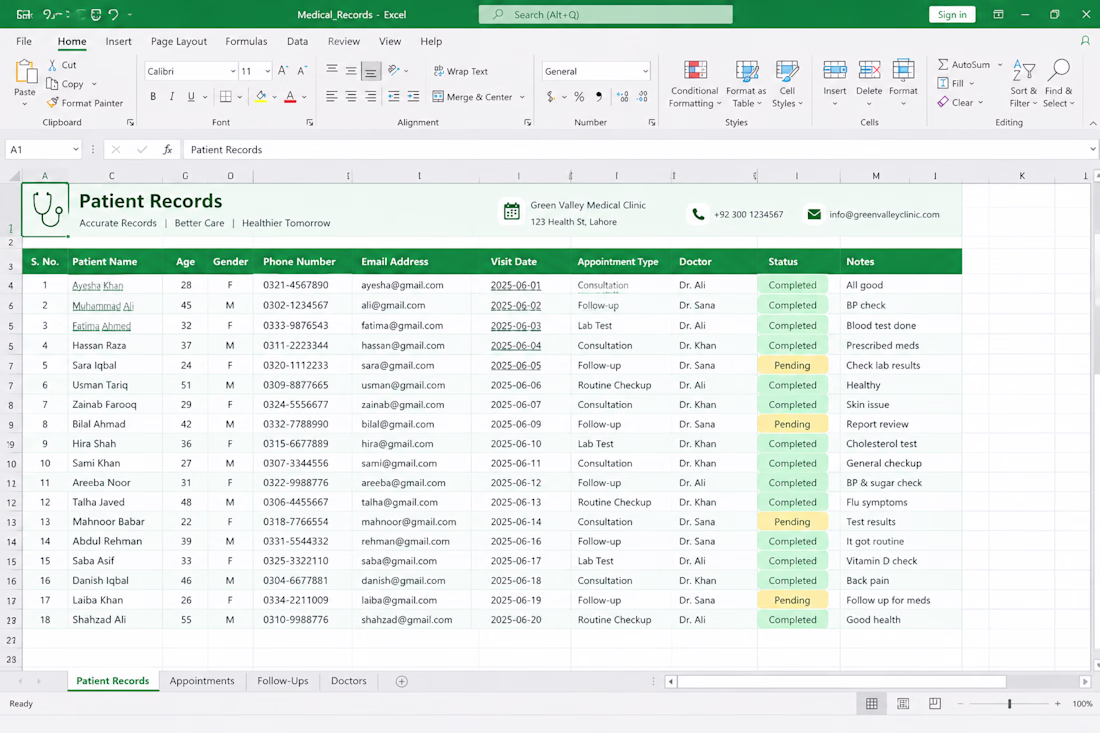Apply Percent Style number format
Screen dimensions: 1100x733
579,97
